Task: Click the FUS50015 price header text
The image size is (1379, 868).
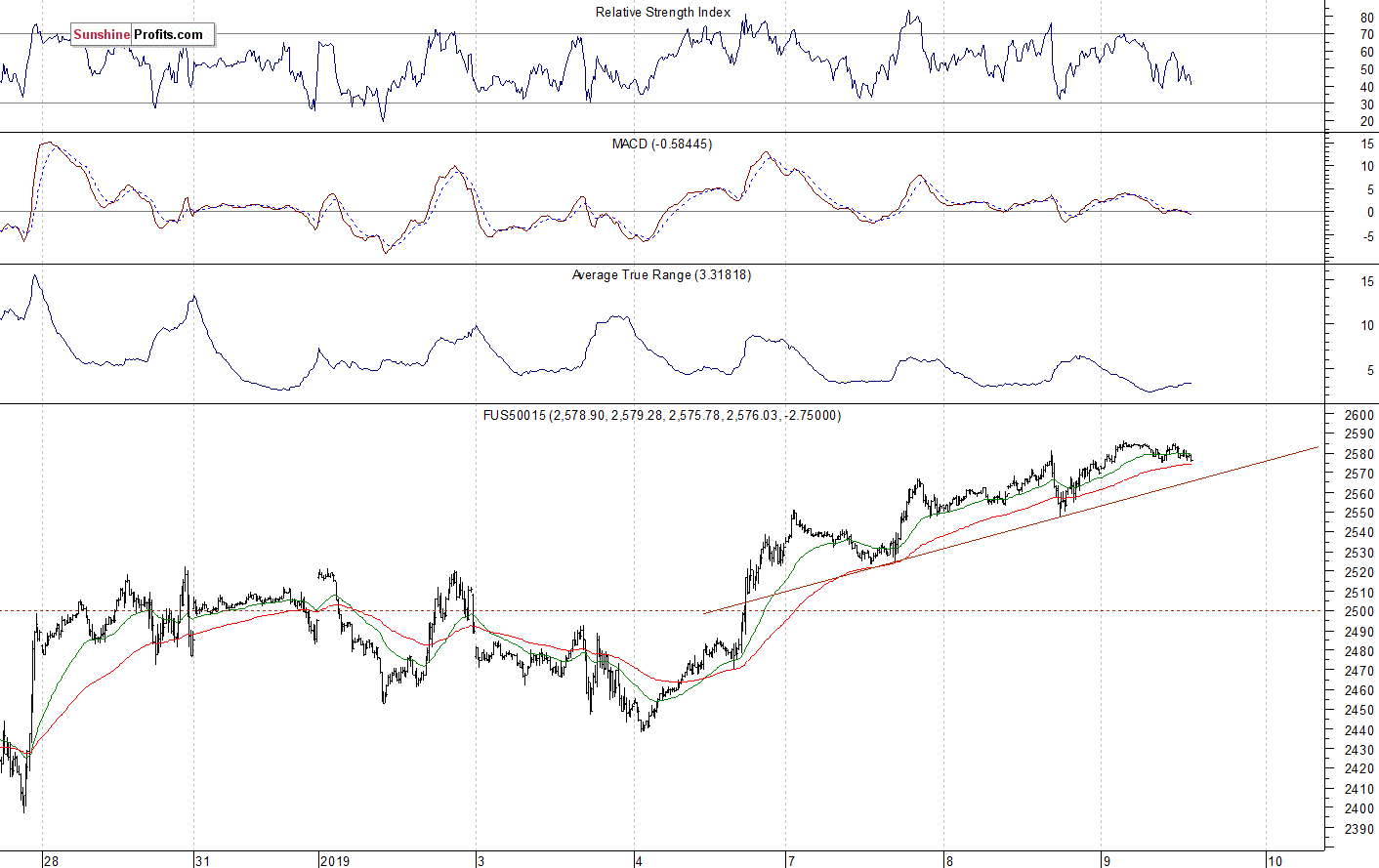Action: point(662,415)
